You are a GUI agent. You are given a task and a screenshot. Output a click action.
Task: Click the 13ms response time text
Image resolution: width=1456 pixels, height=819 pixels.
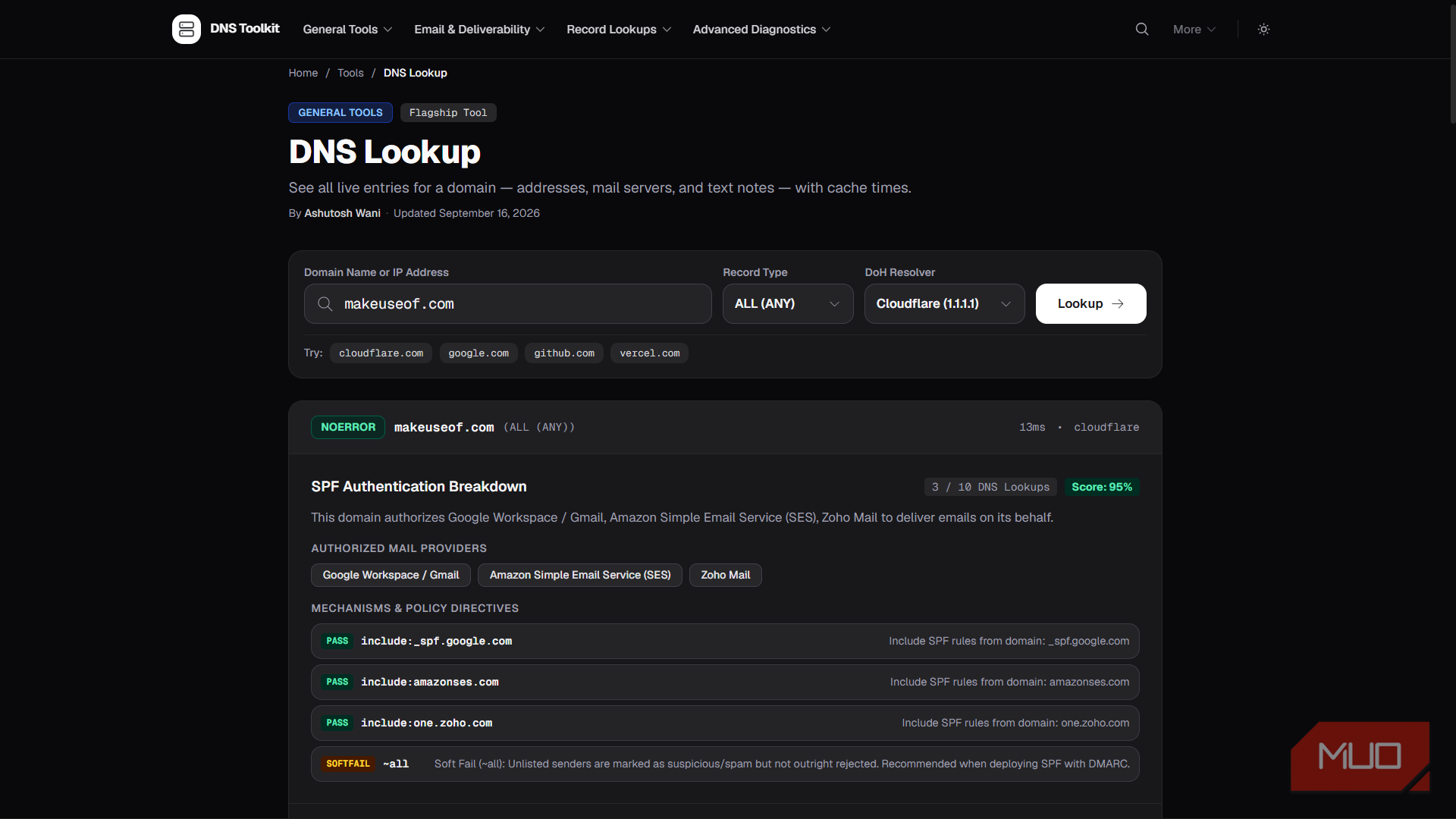[1032, 427]
